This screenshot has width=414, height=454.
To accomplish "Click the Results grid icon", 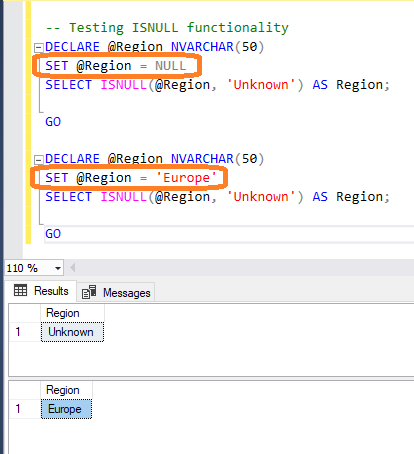I will [x=21, y=291].
